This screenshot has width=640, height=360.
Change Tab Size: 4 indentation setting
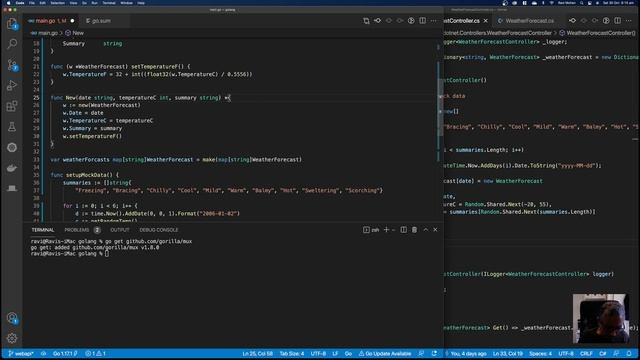pyautogui.click(x=292, y=354)
